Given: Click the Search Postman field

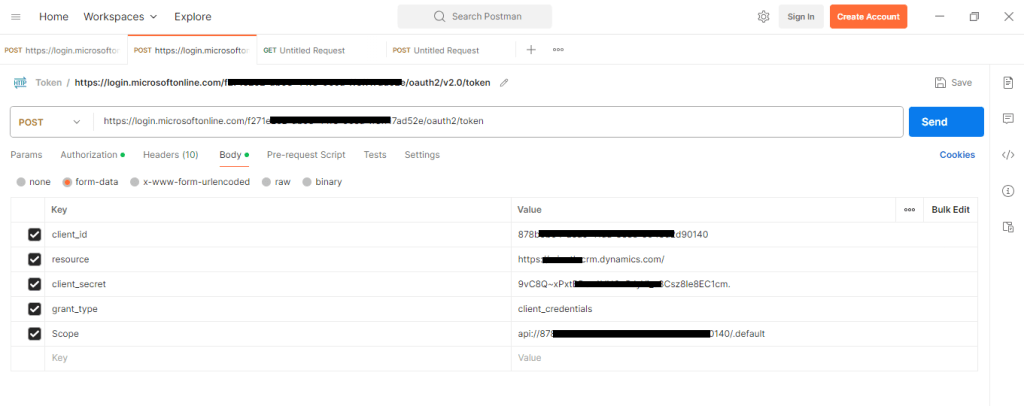Looking at the screenshot, I should tap(474, 17).
